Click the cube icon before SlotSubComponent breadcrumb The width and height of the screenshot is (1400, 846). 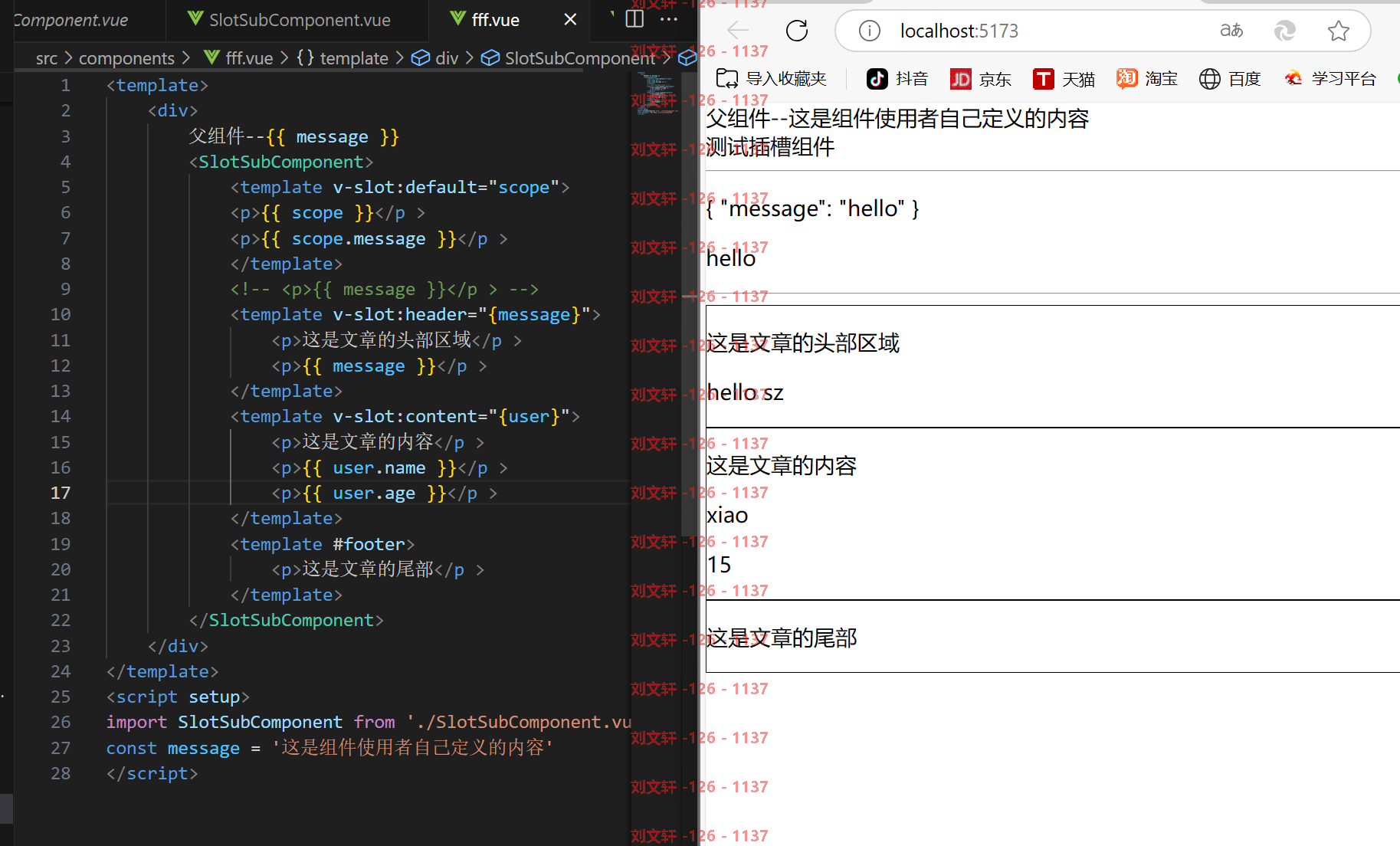pyautogui.click(x=490, y=58)
